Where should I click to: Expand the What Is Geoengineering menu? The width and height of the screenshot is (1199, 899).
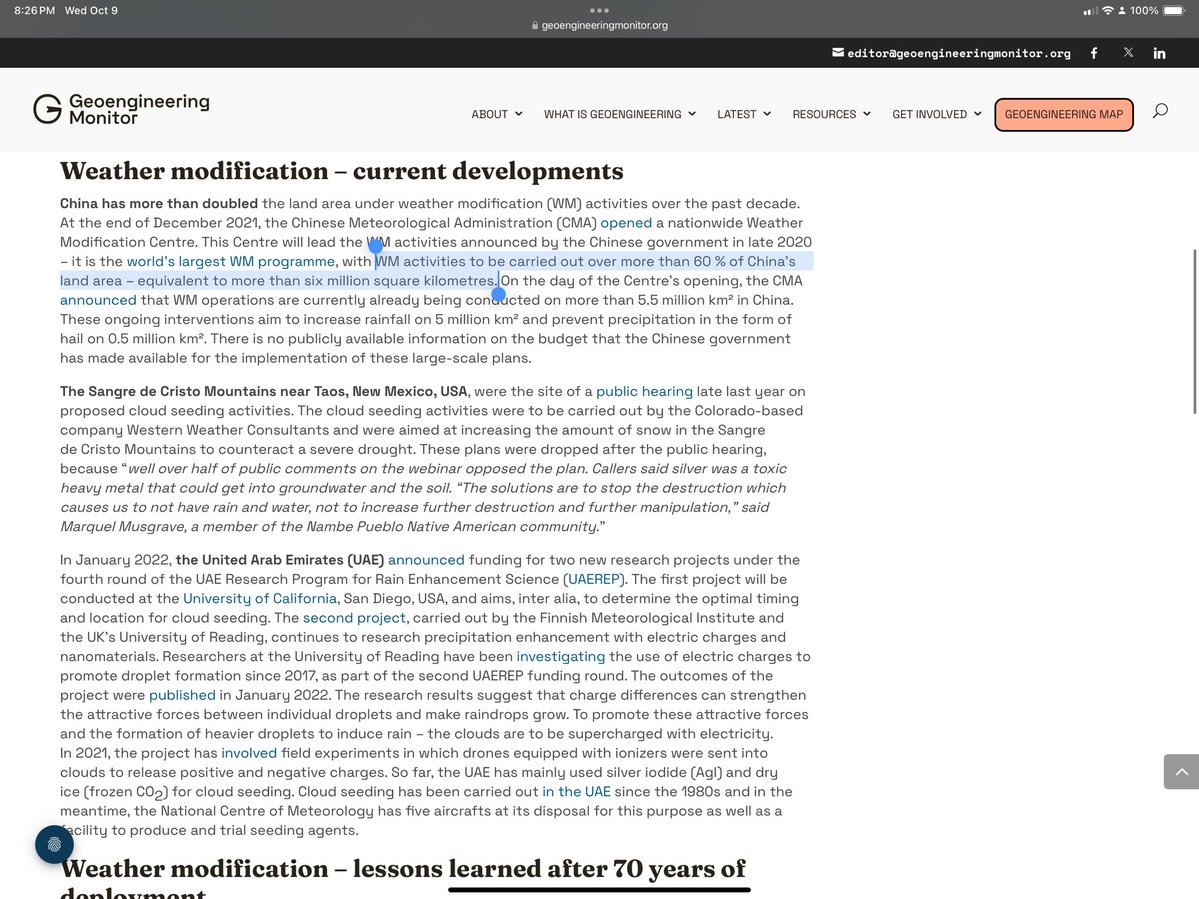click(619, 114)
